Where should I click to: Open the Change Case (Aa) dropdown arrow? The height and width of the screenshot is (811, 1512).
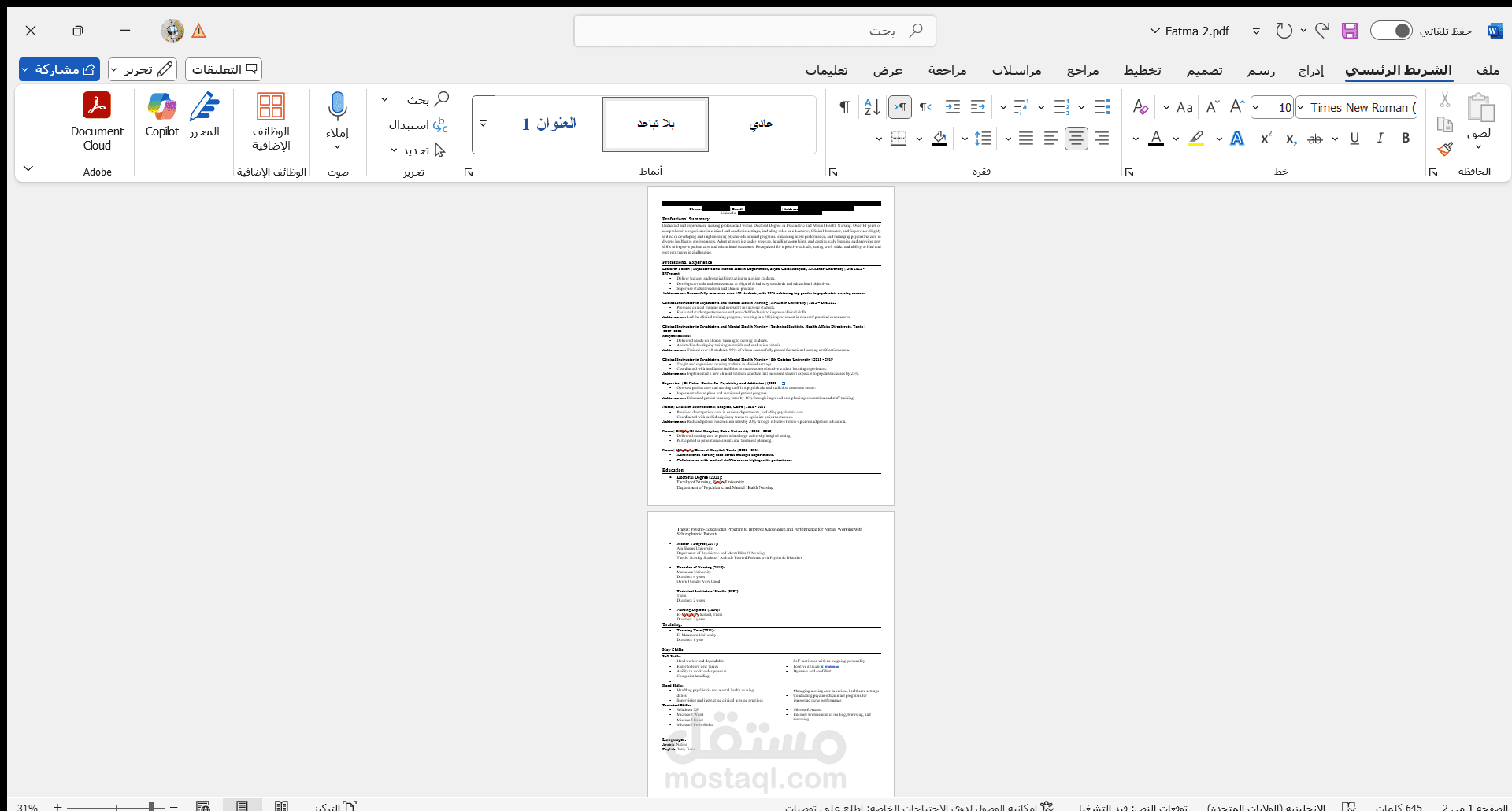pos(1166,107)
